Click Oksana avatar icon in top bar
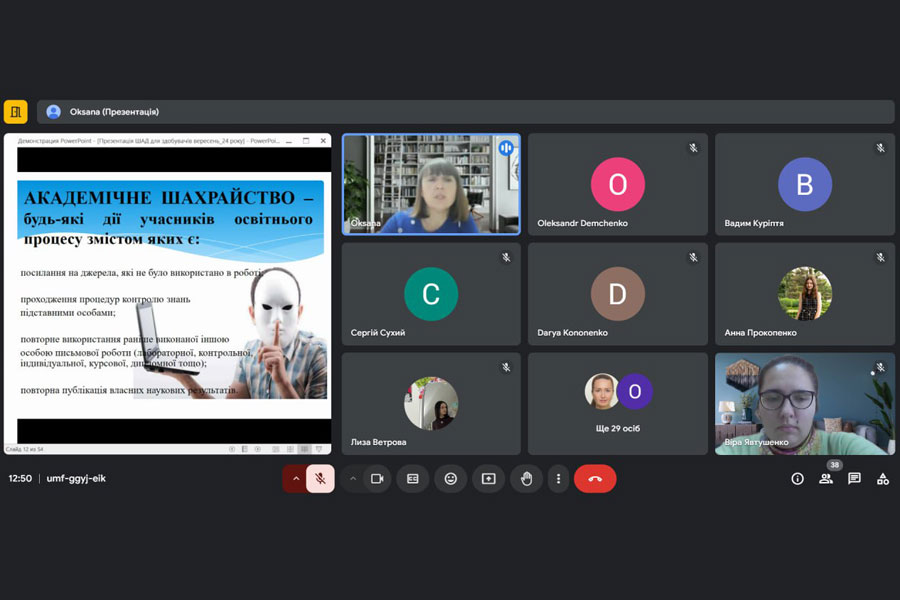This screenshot has height=600, width=900. [x=53, y=111]
